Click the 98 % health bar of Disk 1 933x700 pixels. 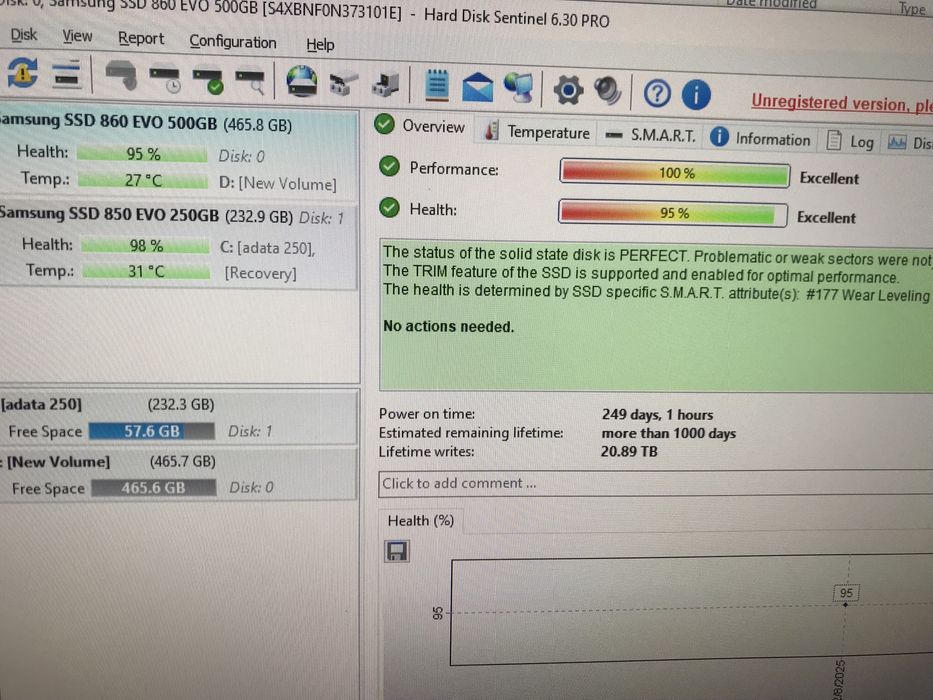point(146,245)
